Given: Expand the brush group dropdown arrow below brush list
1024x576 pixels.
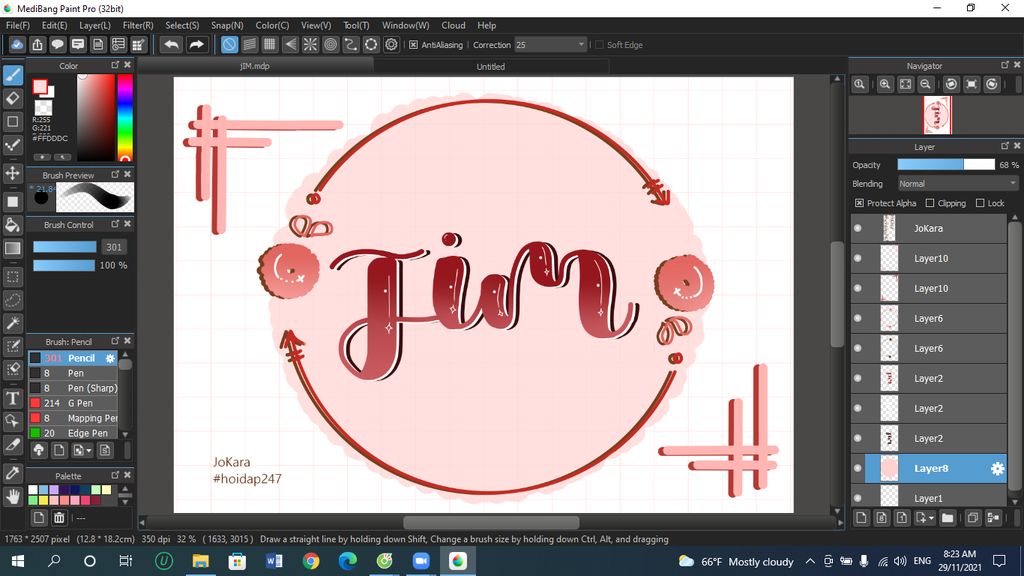Looking at the screenshot, I should (x=89, y=451).
